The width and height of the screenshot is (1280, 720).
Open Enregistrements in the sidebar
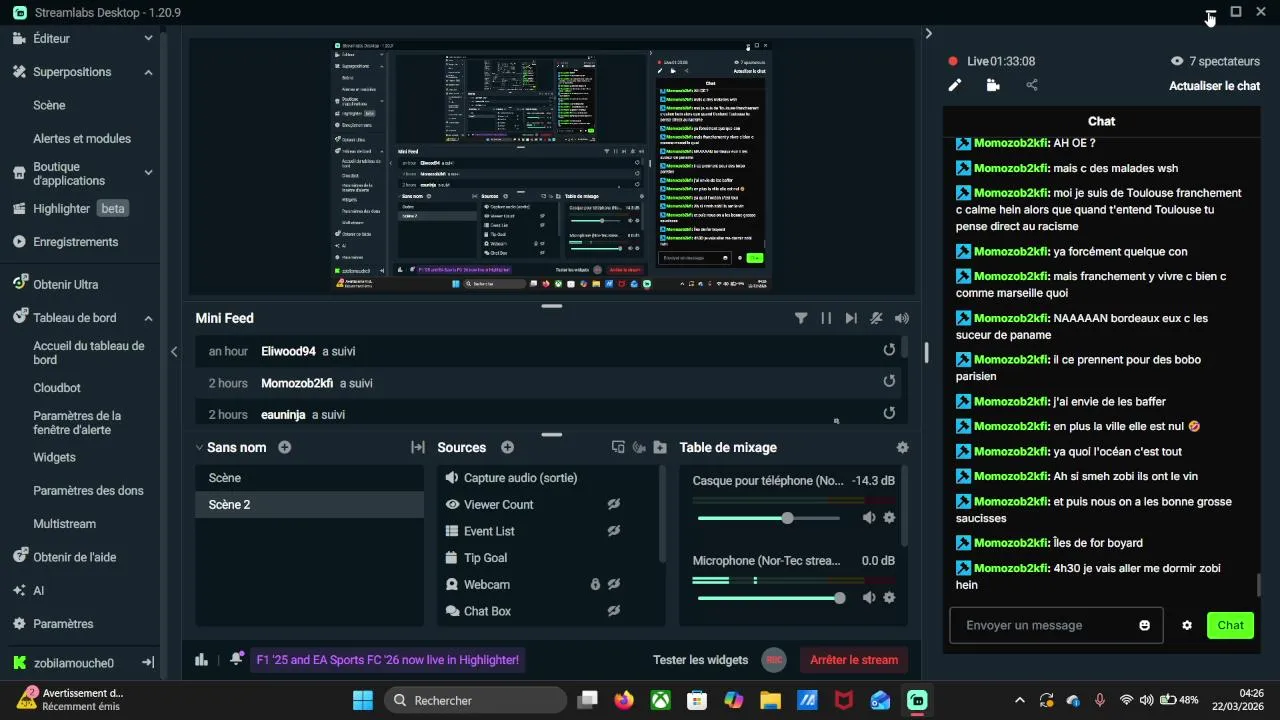[x=75, y=242]
